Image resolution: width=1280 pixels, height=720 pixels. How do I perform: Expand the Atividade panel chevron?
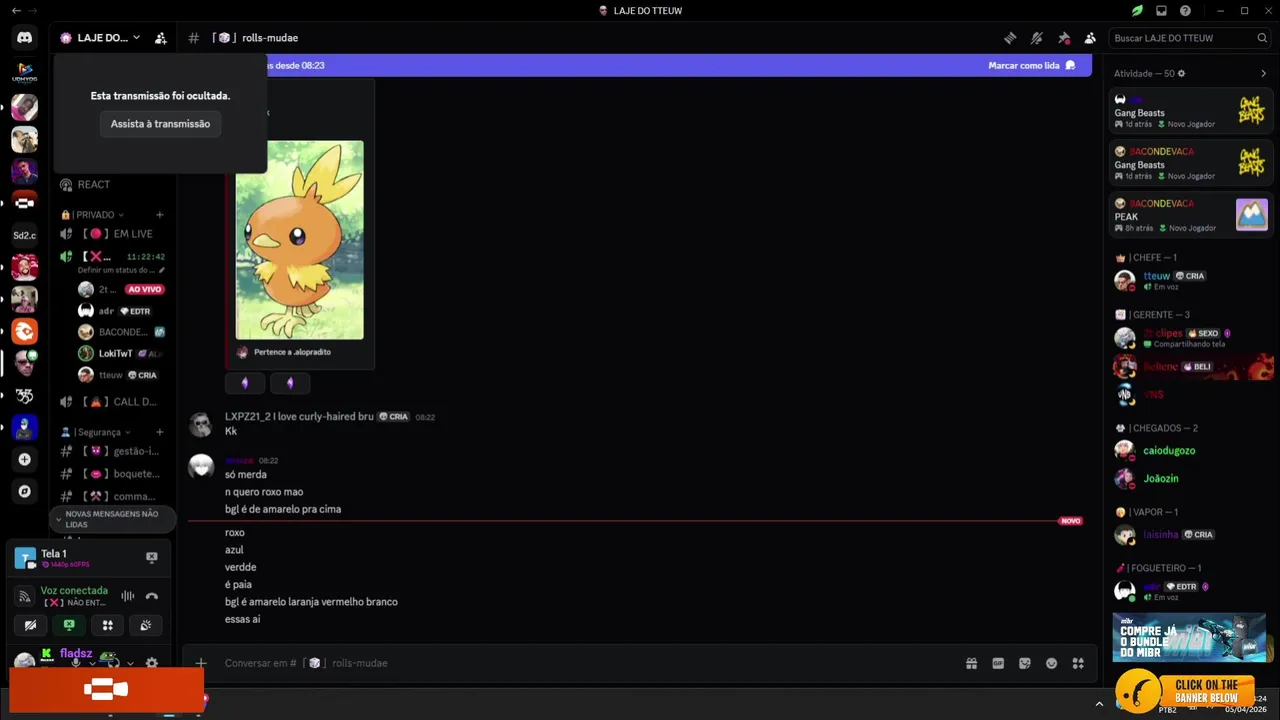point(1263,74)
